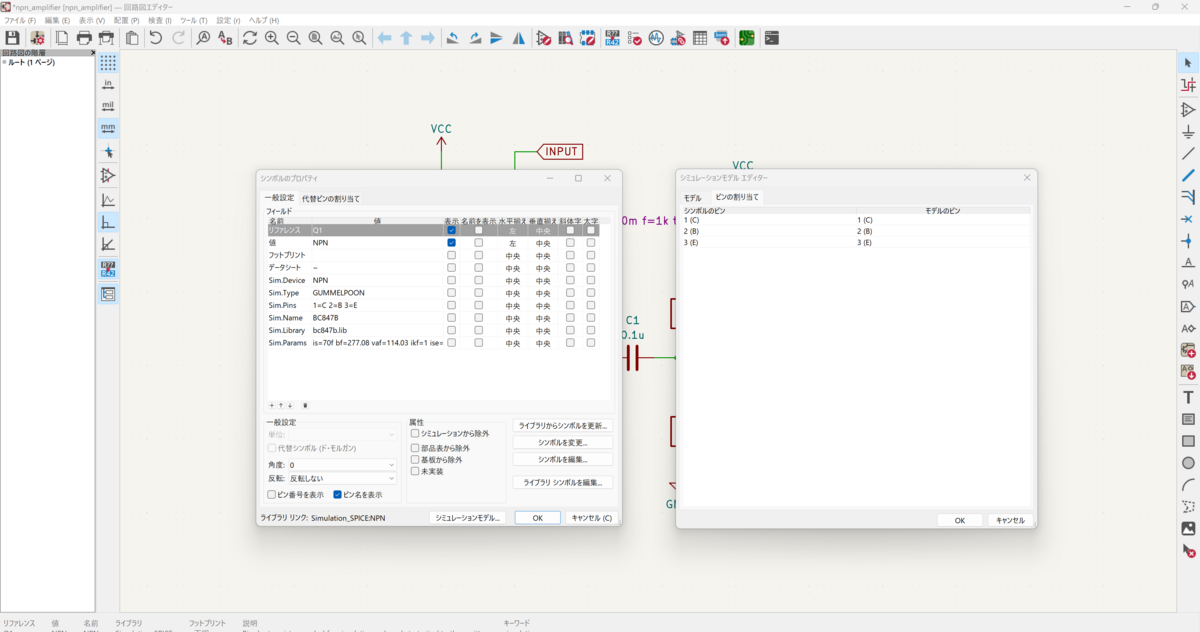
Task: Select the Add Image tool
Action: click(x=1188, y=529)
